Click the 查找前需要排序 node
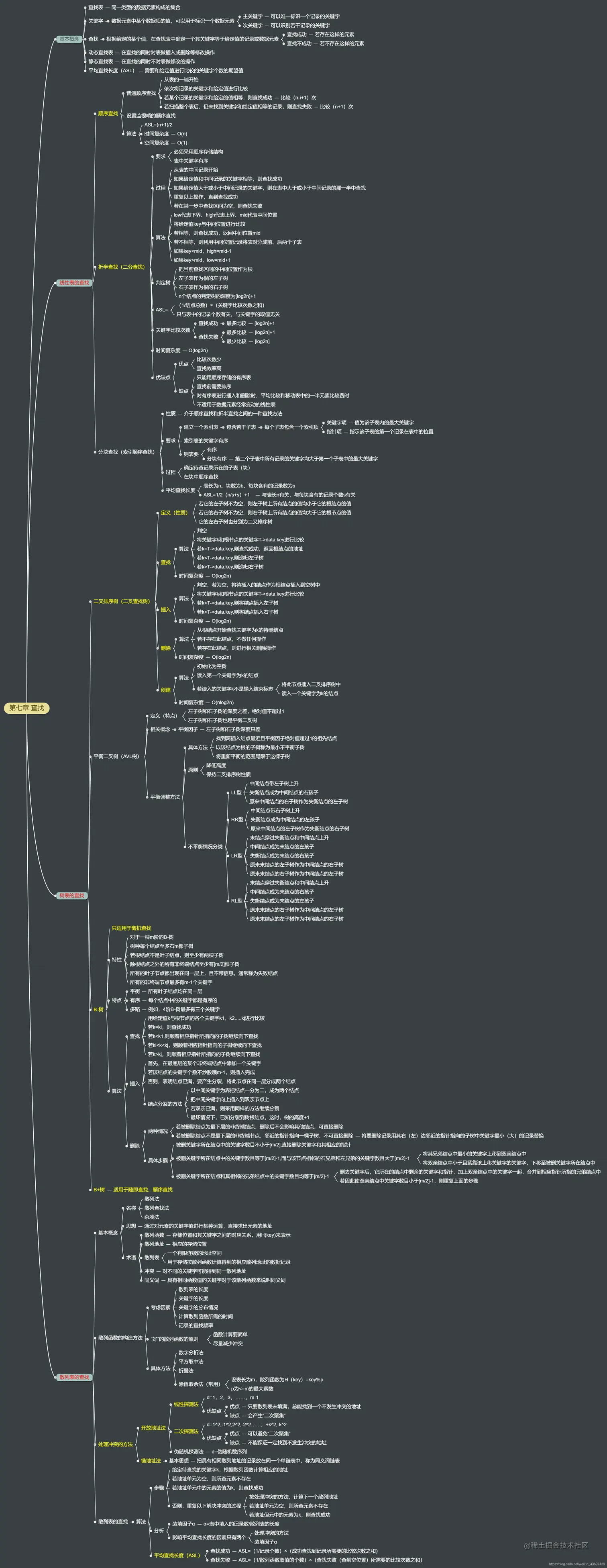Viewport: 607px width, 1568px height. [214, 386]
